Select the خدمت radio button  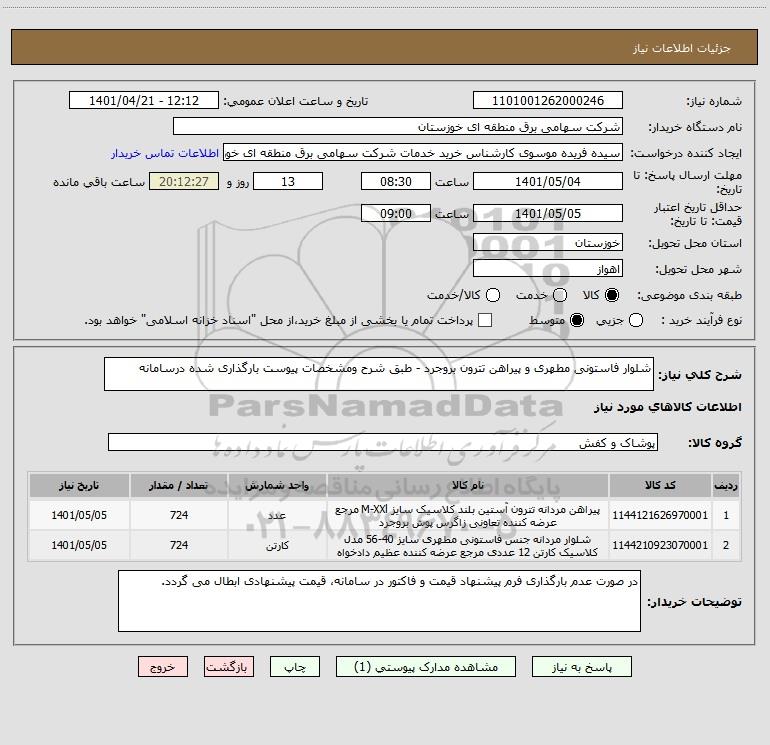coord(560,295)
